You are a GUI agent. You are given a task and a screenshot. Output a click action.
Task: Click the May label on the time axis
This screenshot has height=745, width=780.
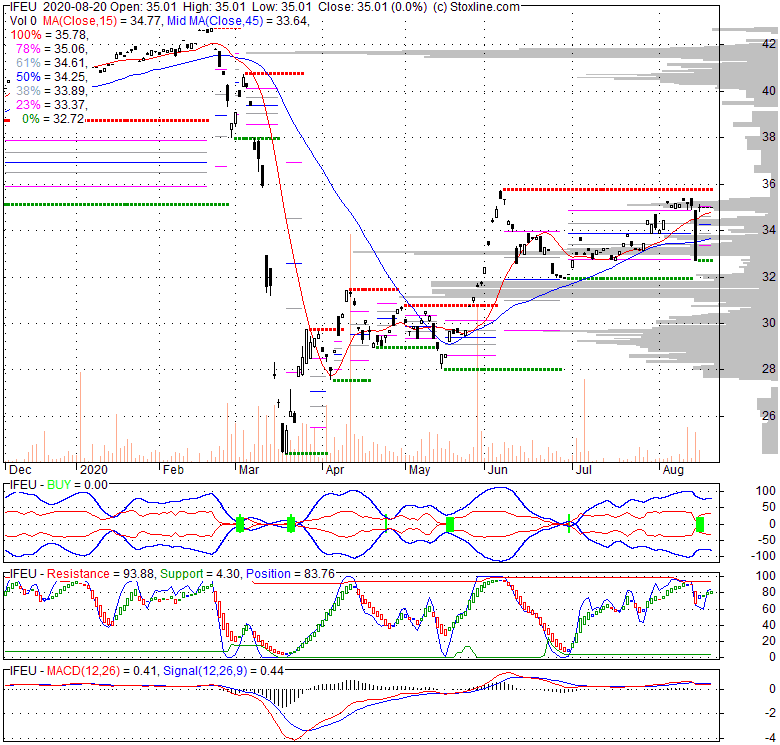tap(419, 470)
